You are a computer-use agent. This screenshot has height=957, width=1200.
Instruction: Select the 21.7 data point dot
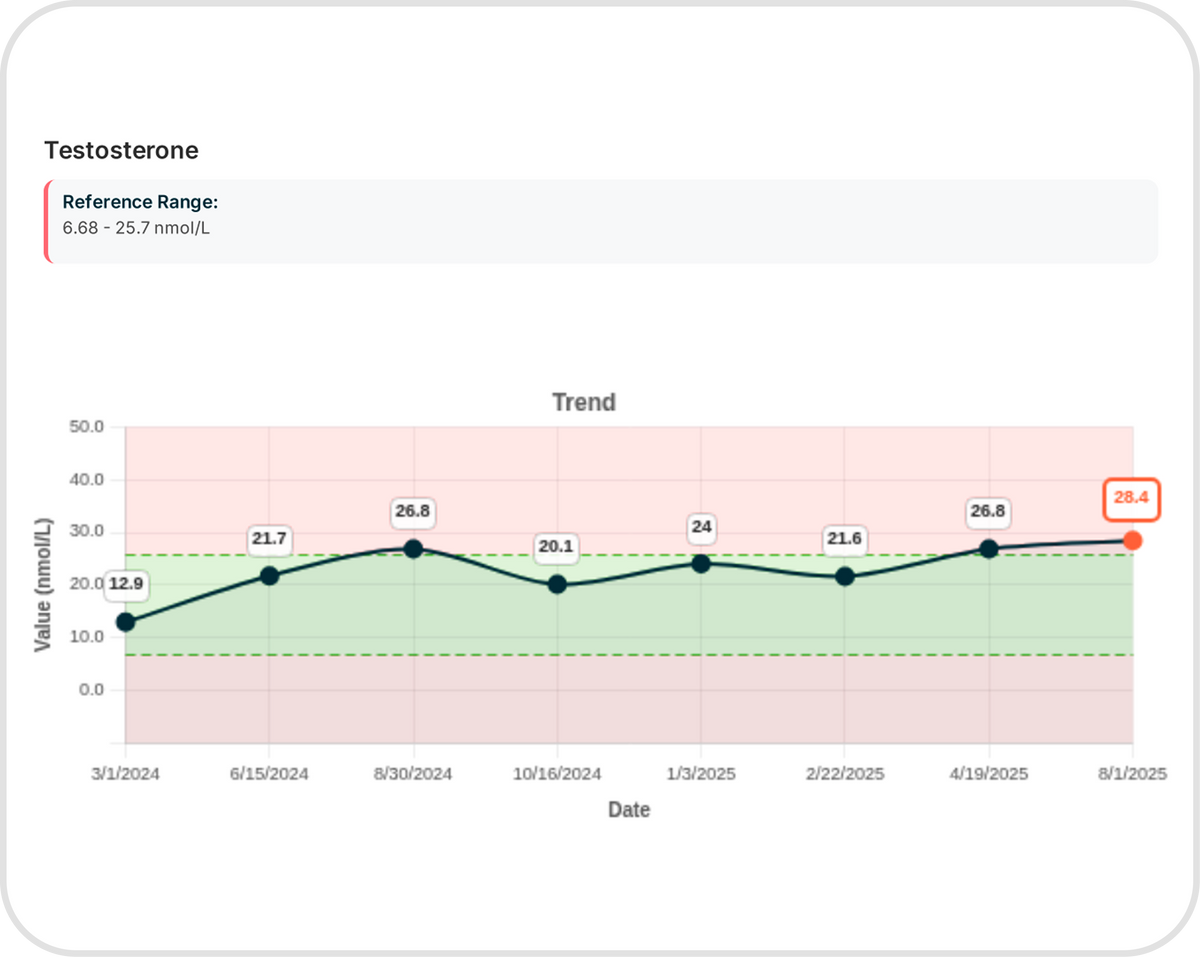[x=269, y=576]
